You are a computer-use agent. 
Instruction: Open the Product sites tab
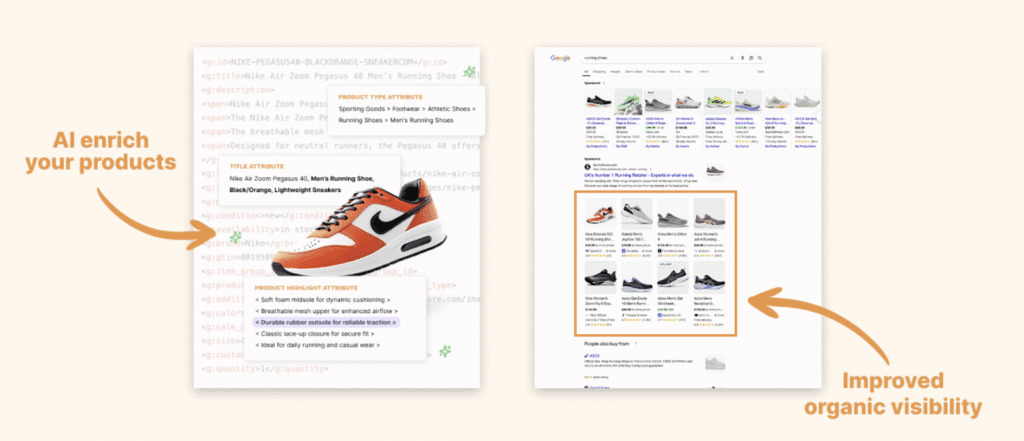(656, 71)
